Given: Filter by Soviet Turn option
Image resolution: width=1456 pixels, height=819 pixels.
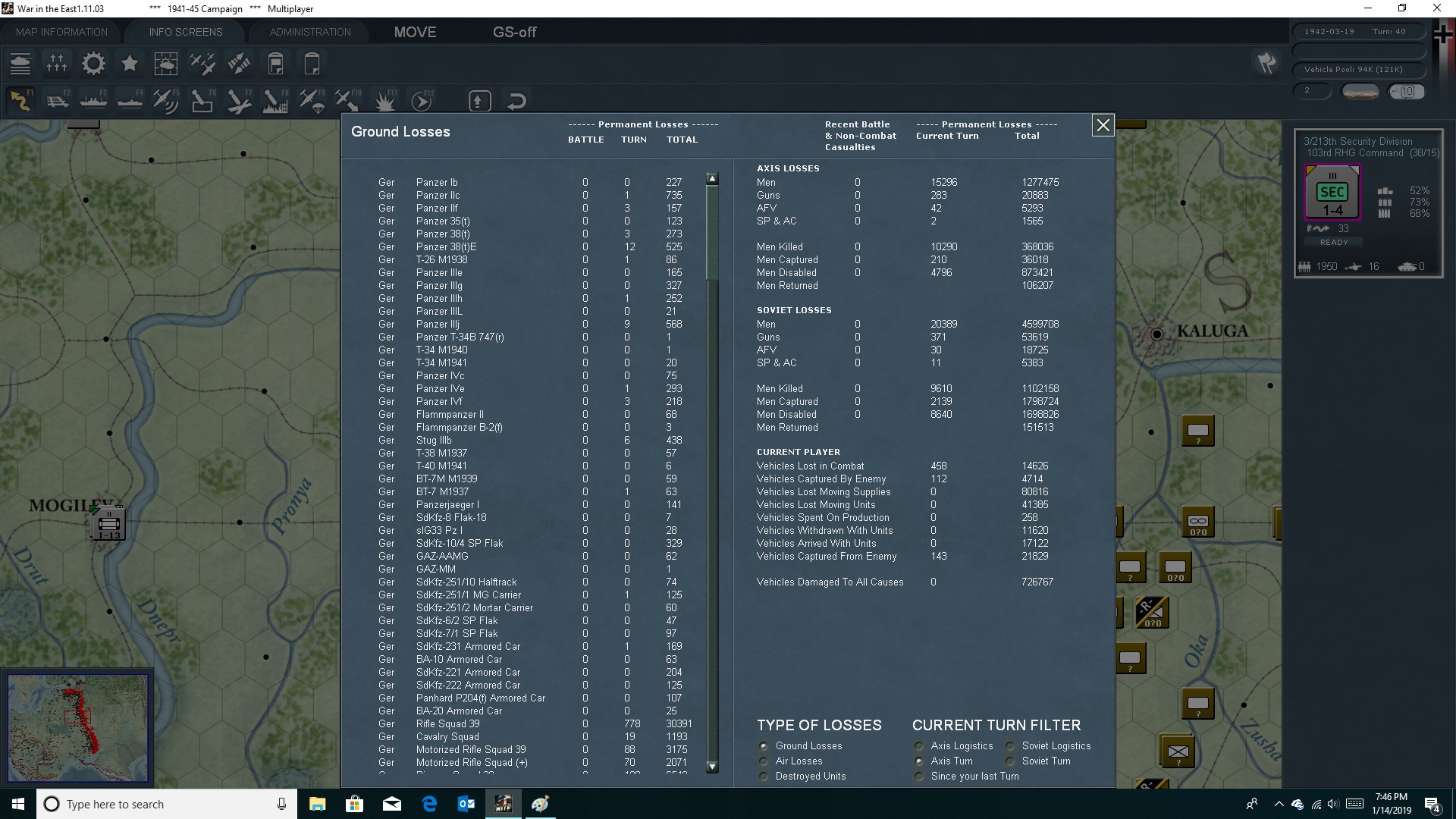Looking at the screenshot, I should pos(1010,761).
